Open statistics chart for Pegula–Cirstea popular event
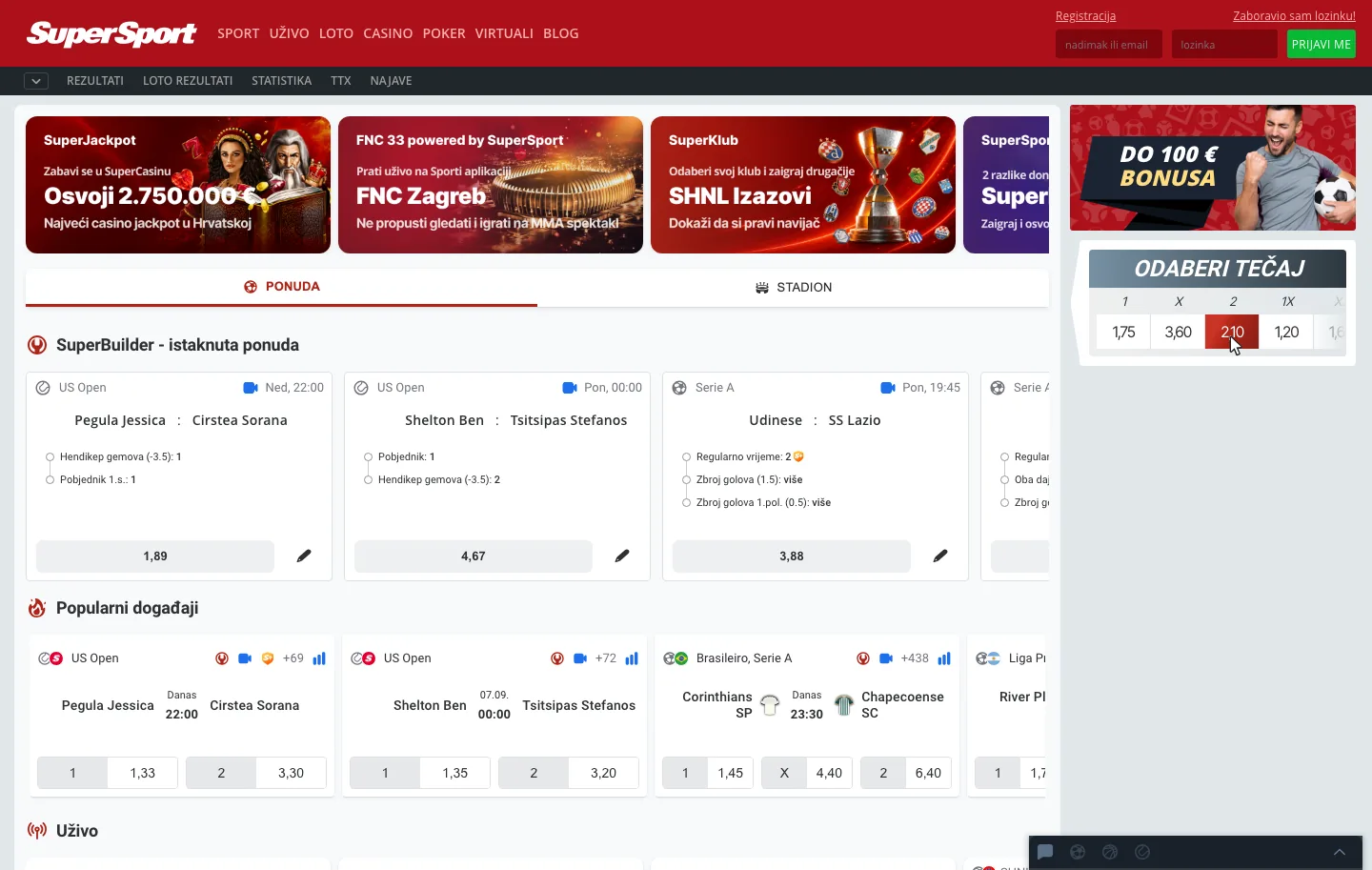1372x870 pixels. coord(319,658)
